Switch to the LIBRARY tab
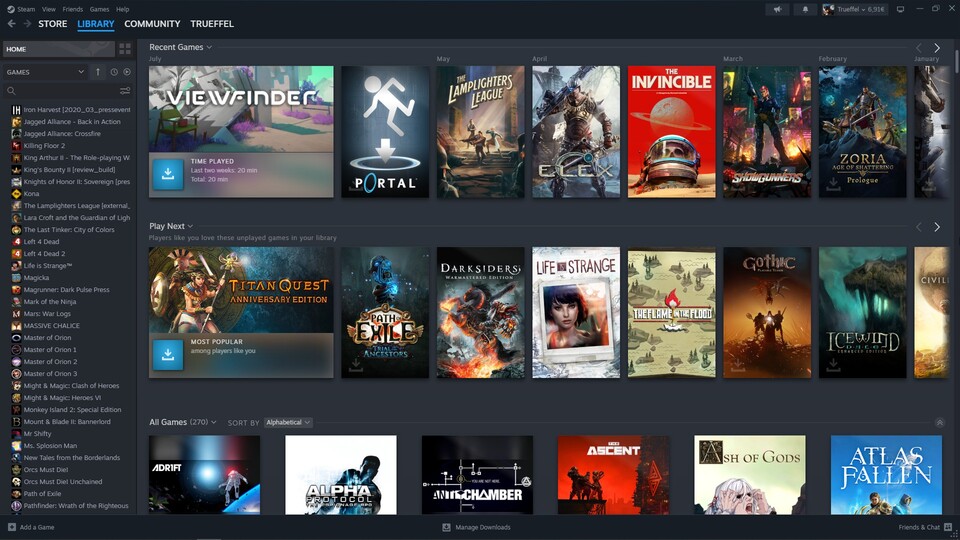Screen dimensions: 960x540 click(96, 24)
